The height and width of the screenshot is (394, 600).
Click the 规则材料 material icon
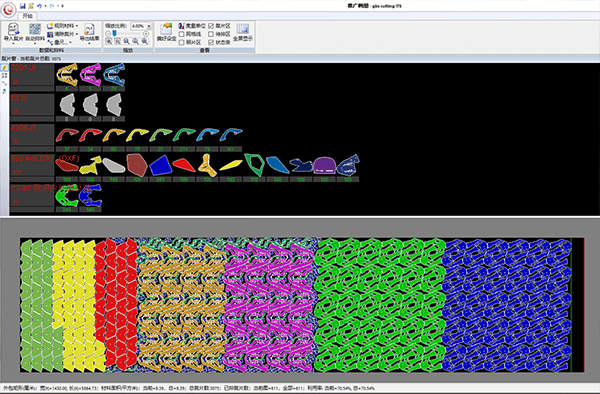50,26
